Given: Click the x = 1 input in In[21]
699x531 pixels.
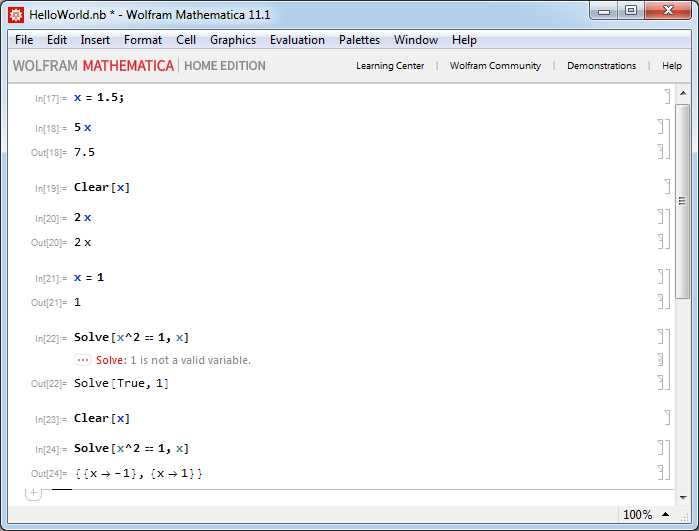Looking at the screenshot, I should point(89,277).
